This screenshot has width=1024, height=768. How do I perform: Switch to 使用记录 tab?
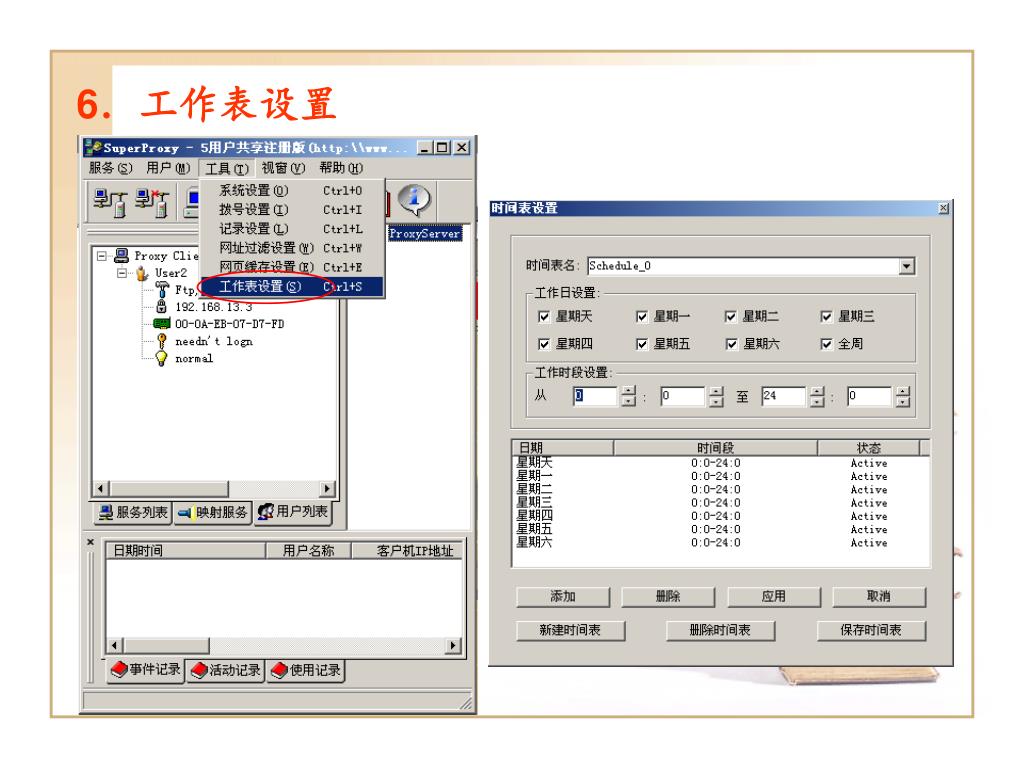(305, 670)
